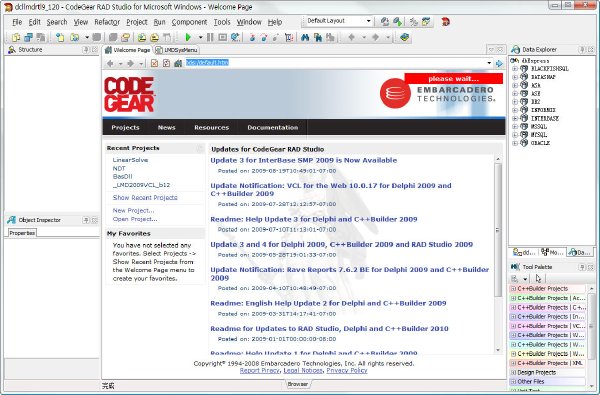Expand Other Files category in Tool Palette

514,381
